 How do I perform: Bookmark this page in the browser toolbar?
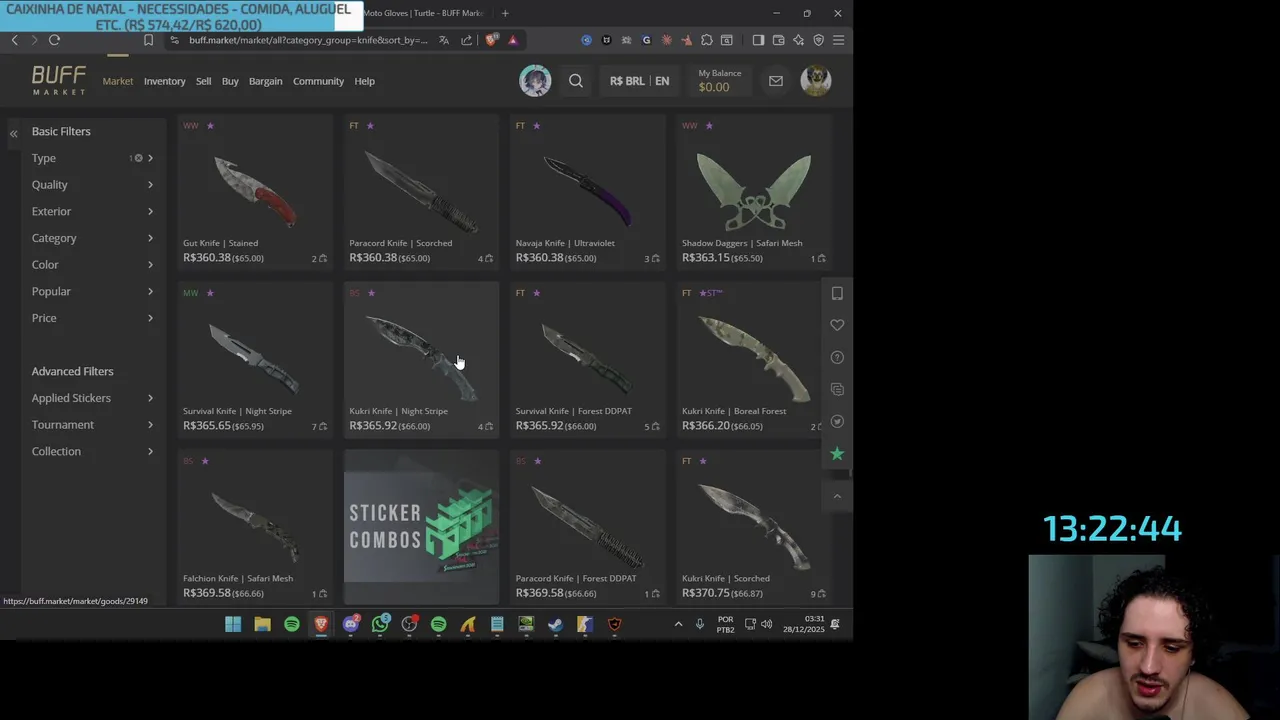[148, 40]
